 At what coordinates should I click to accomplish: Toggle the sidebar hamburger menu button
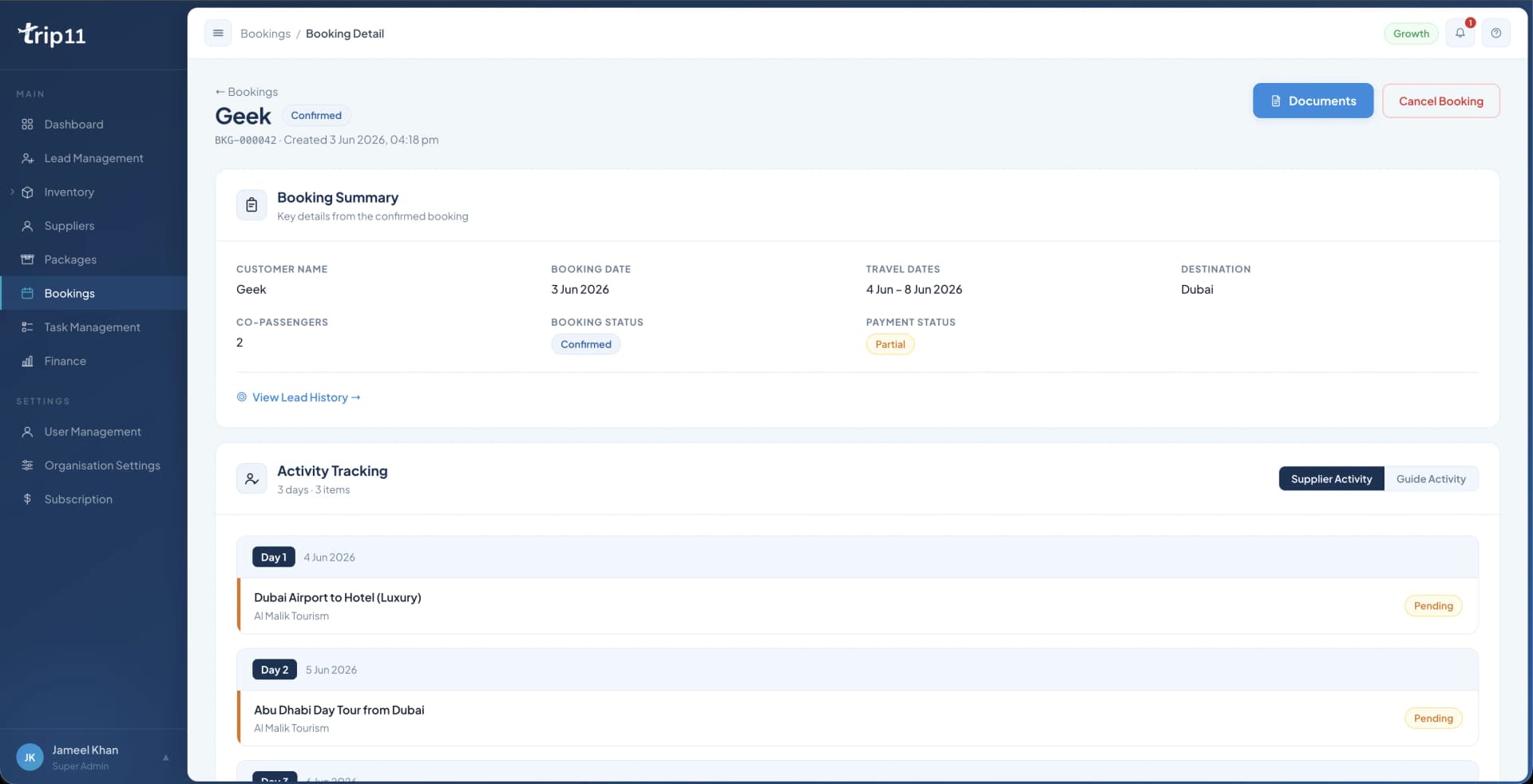point(218,34)
